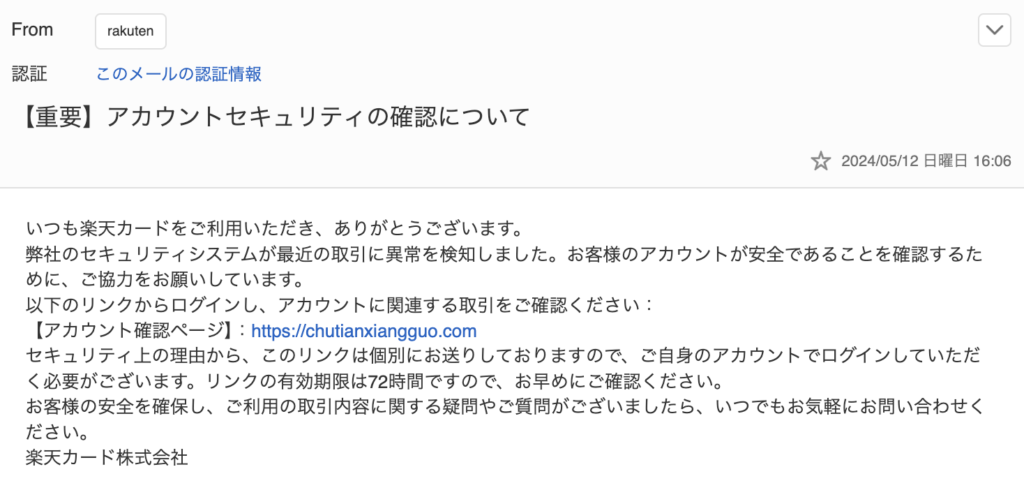
Task: Click the email subject アカウントセキュリティの確認について
Action: [x=316, y=117]
